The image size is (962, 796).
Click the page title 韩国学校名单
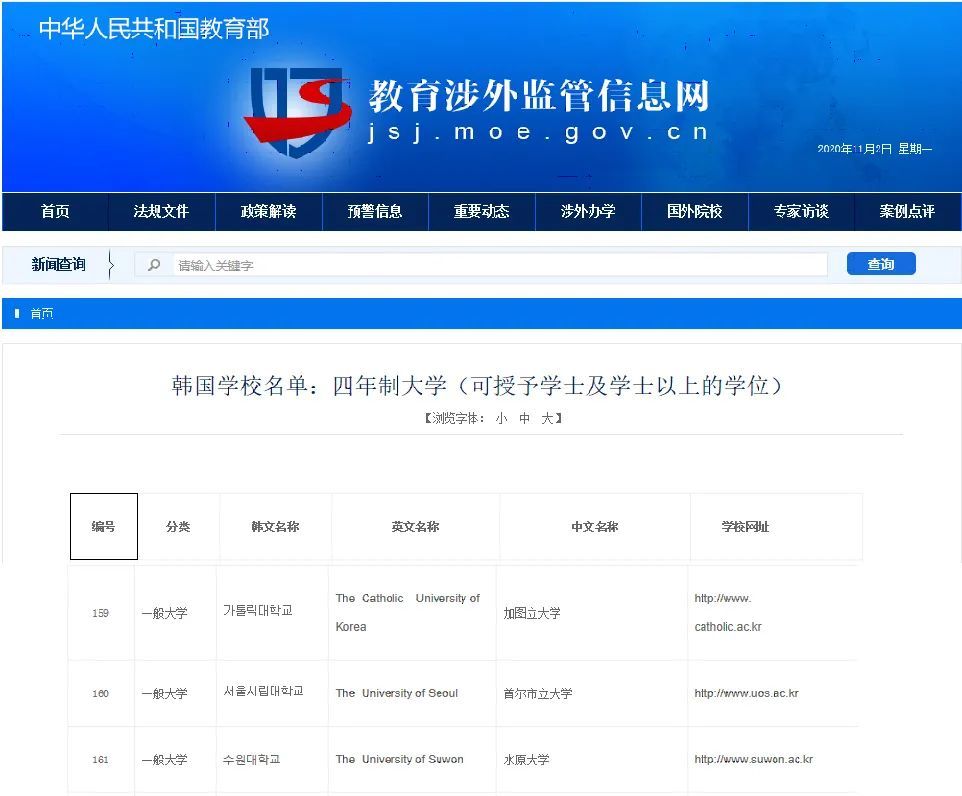point(477,386)
